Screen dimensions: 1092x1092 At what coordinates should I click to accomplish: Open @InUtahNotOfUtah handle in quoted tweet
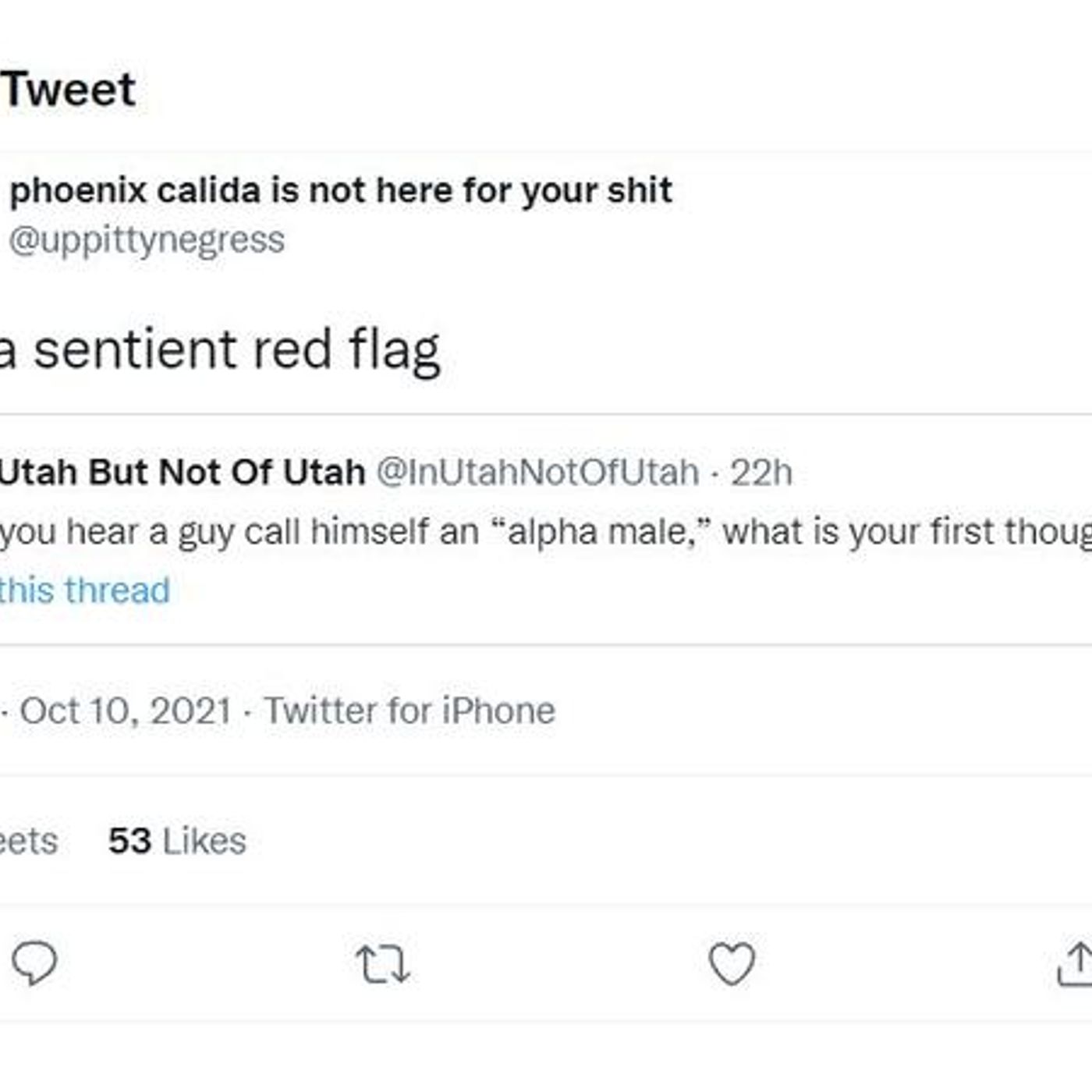coord(537,473)
